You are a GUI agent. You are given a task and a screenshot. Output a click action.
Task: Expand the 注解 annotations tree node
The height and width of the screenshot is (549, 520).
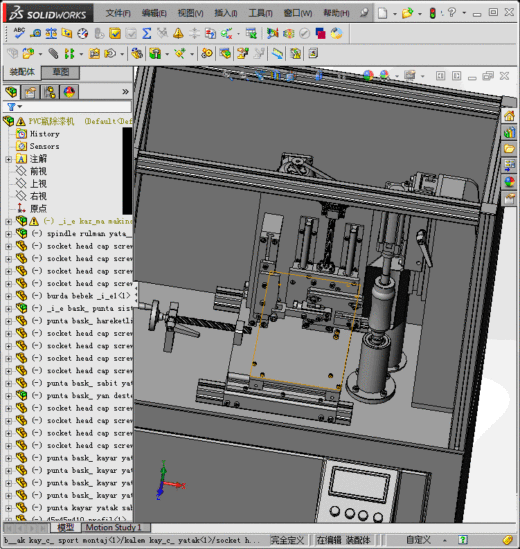pos(8,159)
